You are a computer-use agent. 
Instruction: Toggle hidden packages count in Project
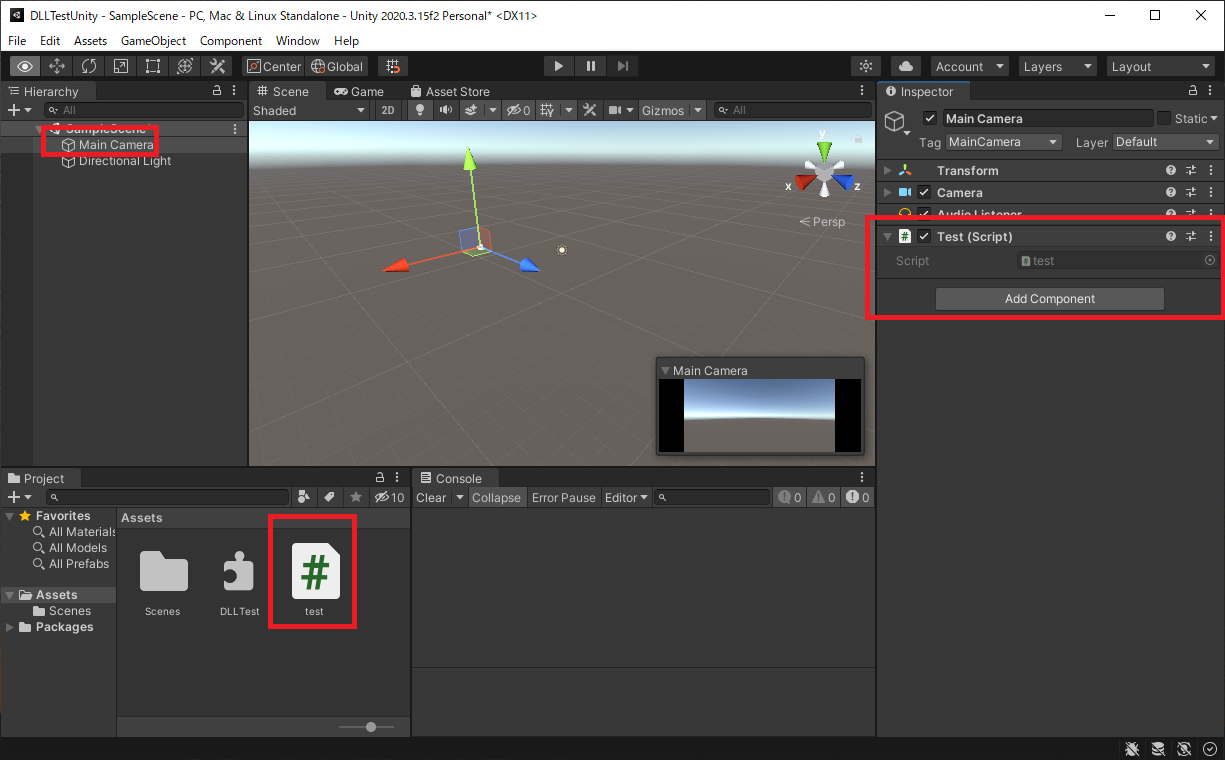(x=389, y=497)
